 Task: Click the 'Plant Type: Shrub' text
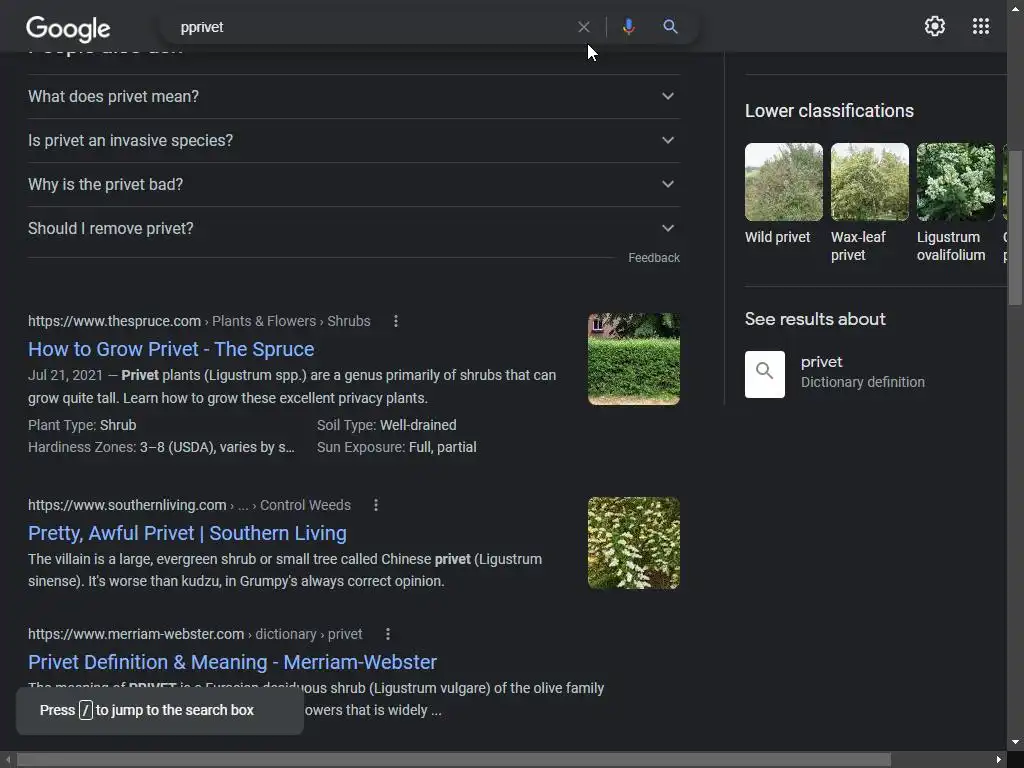pyautogui.click(x=82, y=425)
